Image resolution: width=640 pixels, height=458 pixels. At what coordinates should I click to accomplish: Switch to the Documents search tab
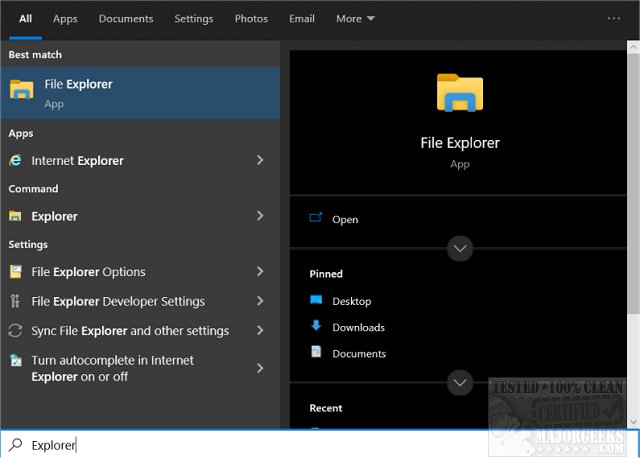point(126,19)
